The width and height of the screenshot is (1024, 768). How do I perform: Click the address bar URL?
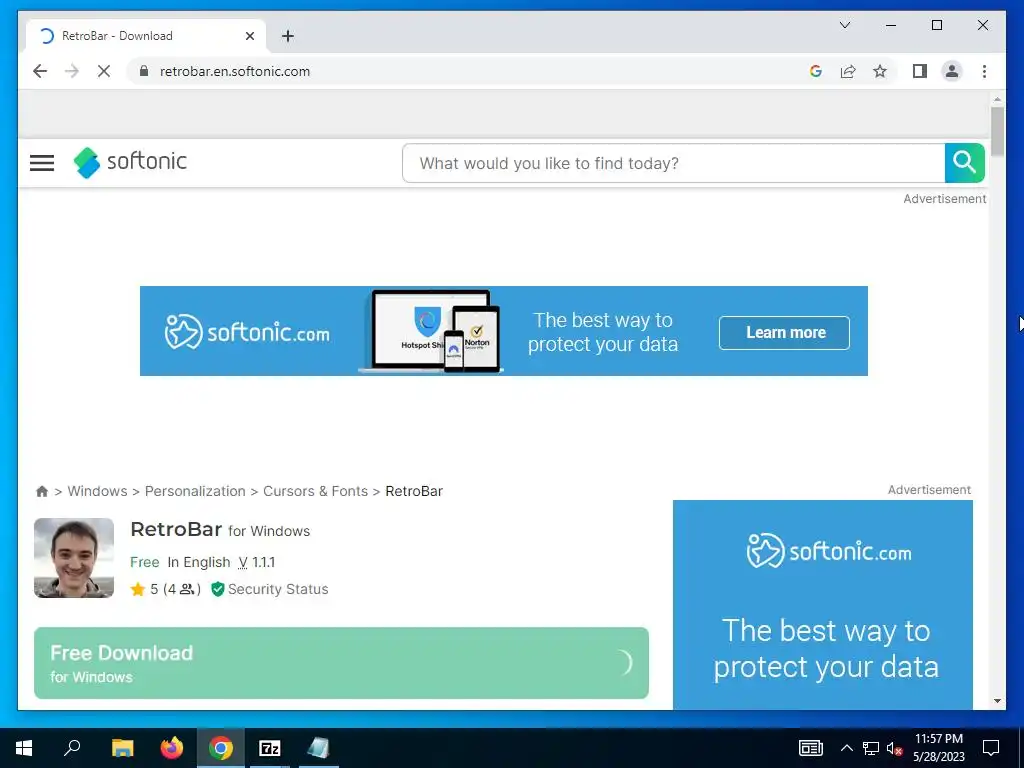tap(235, 71)
